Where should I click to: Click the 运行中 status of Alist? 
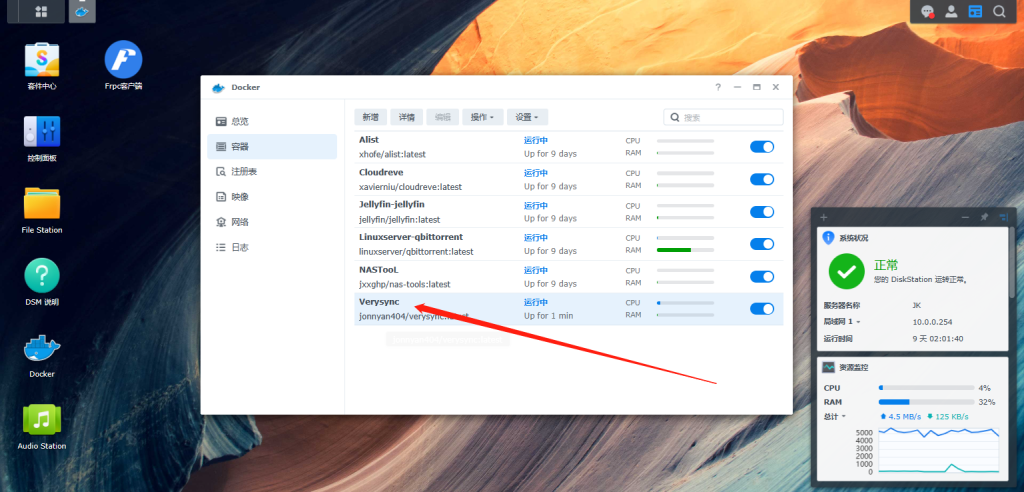536,140
